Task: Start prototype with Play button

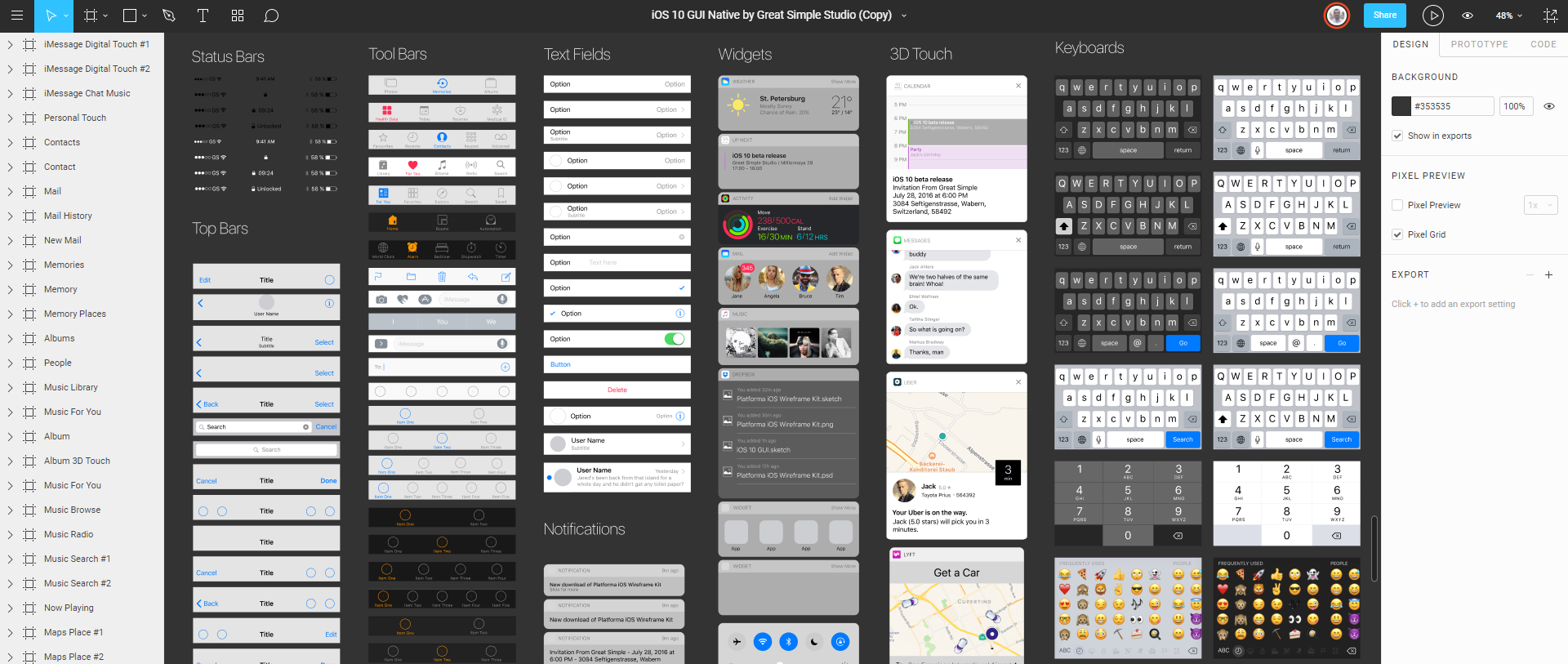Action: pyautogui.click(x=1433, y=16)
